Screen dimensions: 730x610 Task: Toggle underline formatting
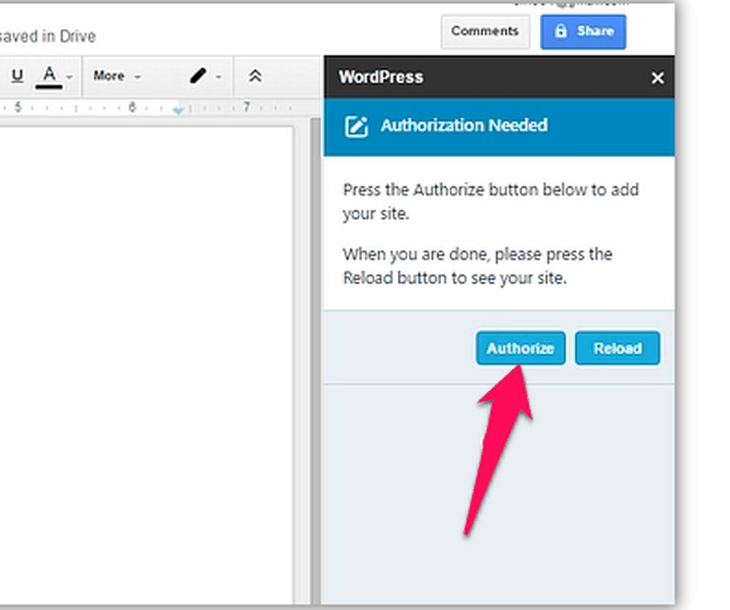pyautogui.click(x=17, y=76)
